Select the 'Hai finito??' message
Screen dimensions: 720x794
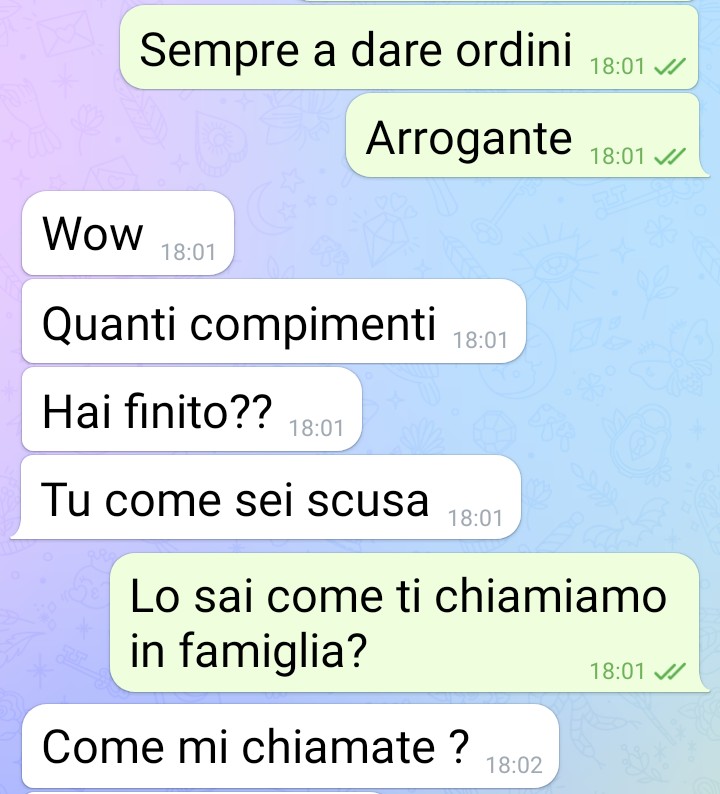pos(191,409)
